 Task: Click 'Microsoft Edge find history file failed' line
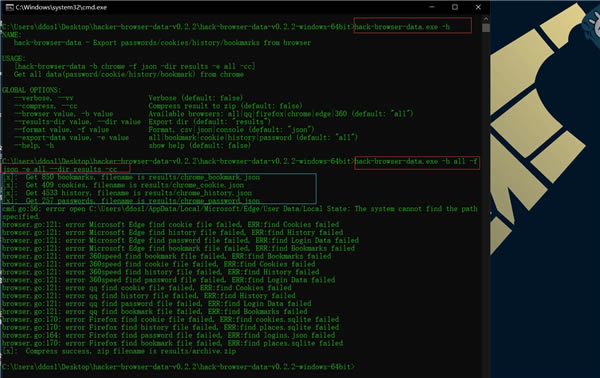click(x=172, y=233)
